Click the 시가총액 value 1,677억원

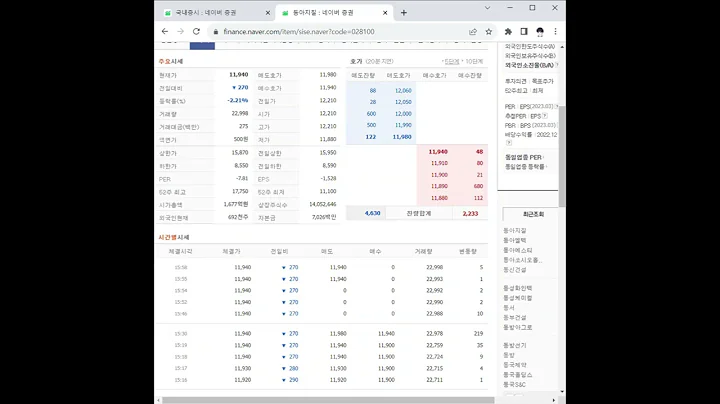pos(236,204)
